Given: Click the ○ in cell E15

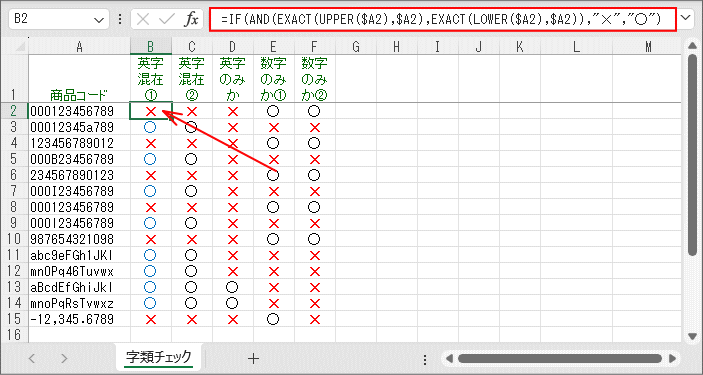Looking at the screenshot, I should pyautogui.click(x=273, y=319).
